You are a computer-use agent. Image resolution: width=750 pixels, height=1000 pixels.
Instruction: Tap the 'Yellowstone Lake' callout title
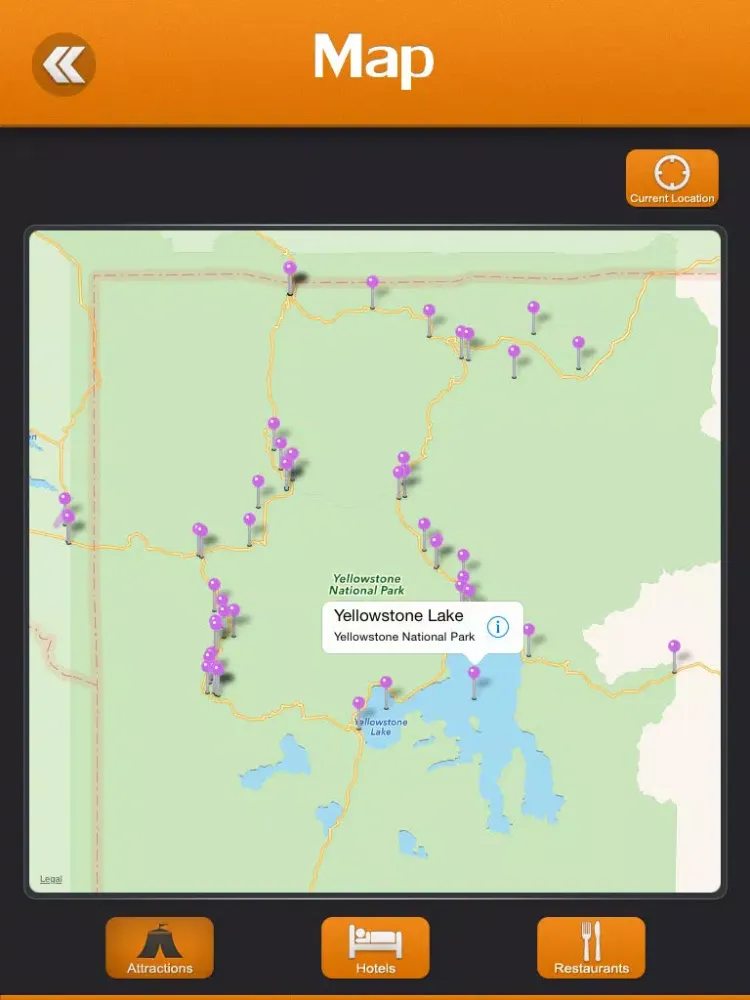coord(399,615)
